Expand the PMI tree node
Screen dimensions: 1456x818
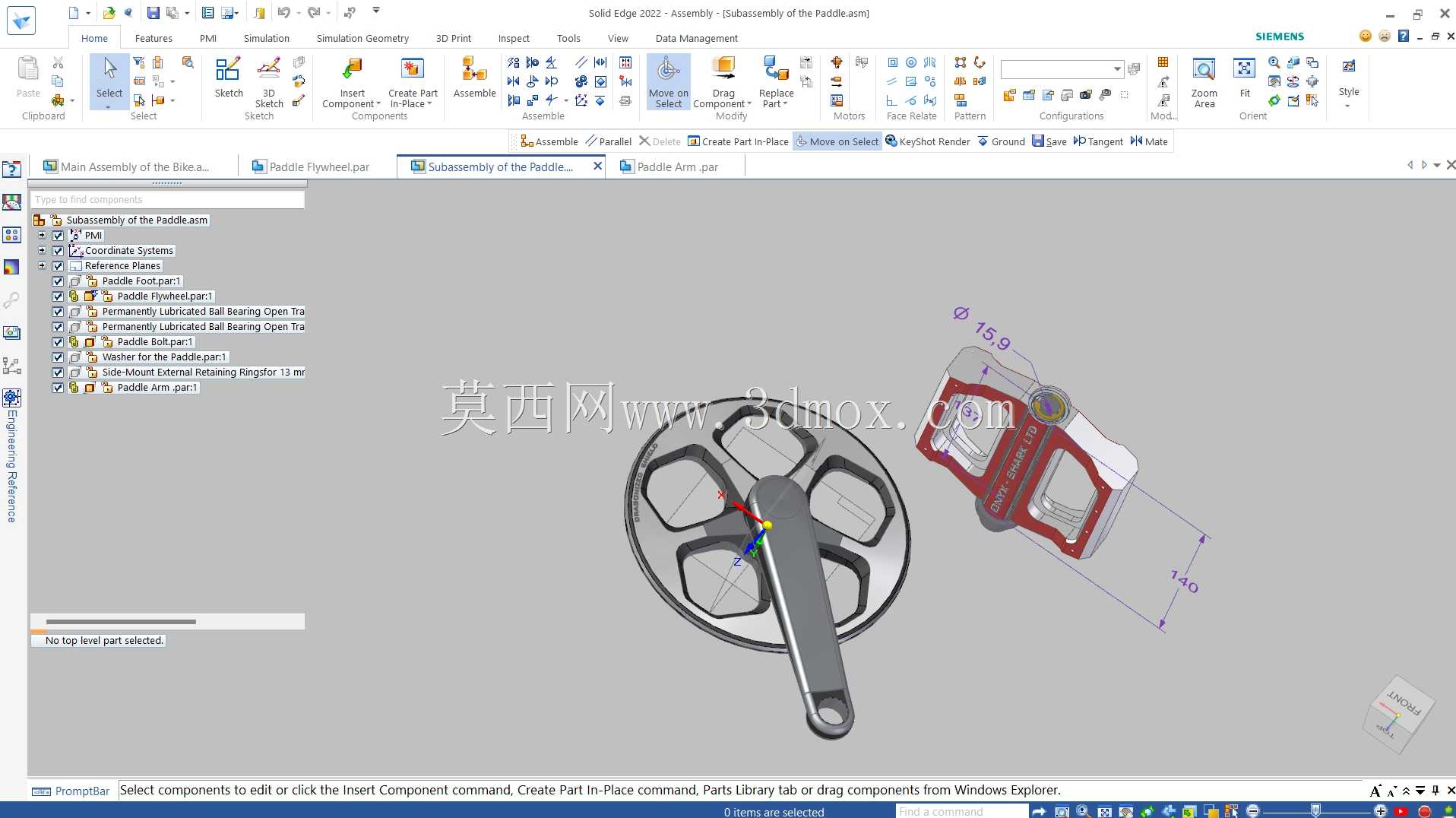pyautogui.click(x=43, y=236)
